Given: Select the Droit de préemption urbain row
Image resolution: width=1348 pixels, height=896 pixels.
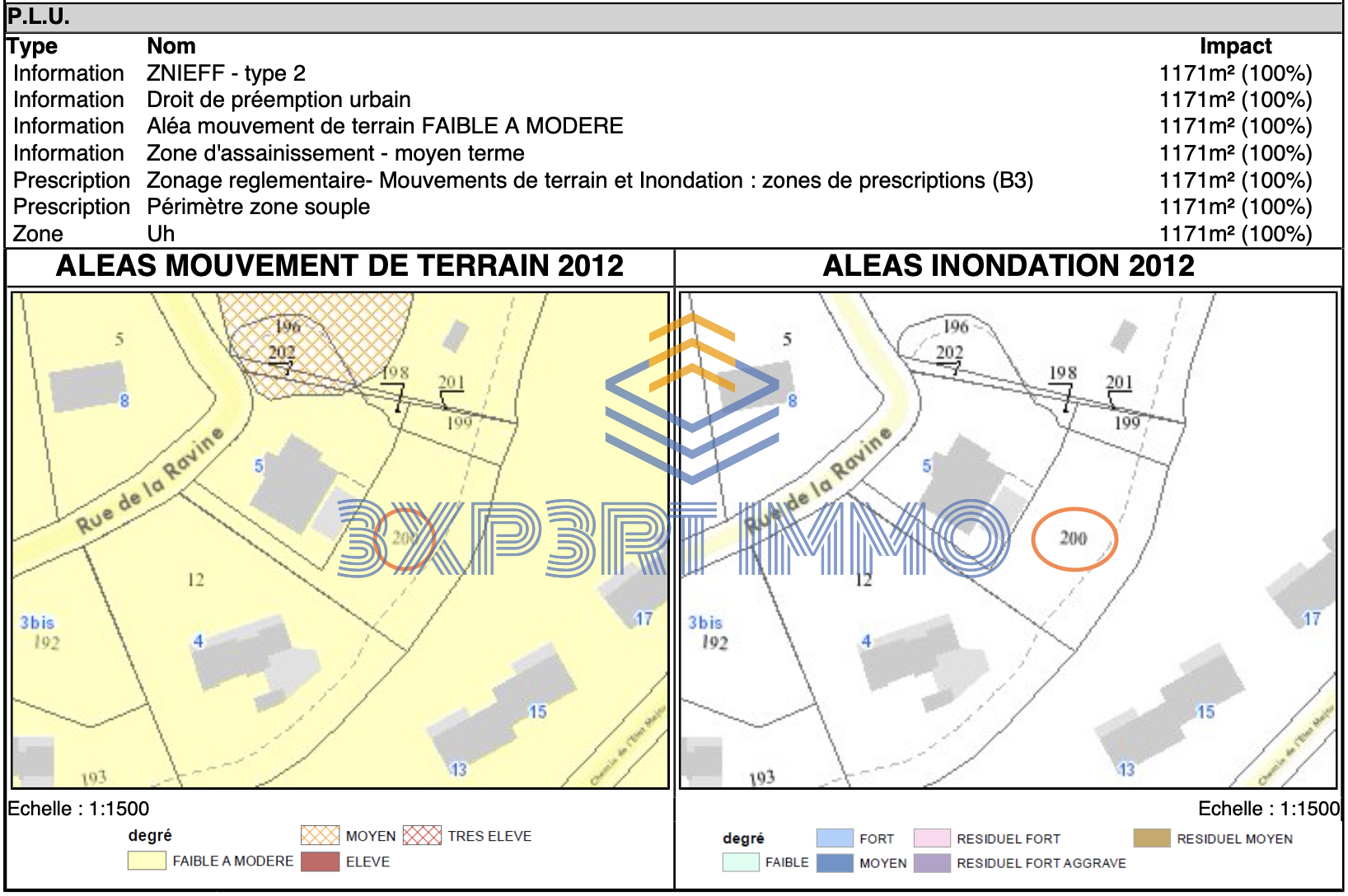Looking at the screenshot, I should pos(278,100).
